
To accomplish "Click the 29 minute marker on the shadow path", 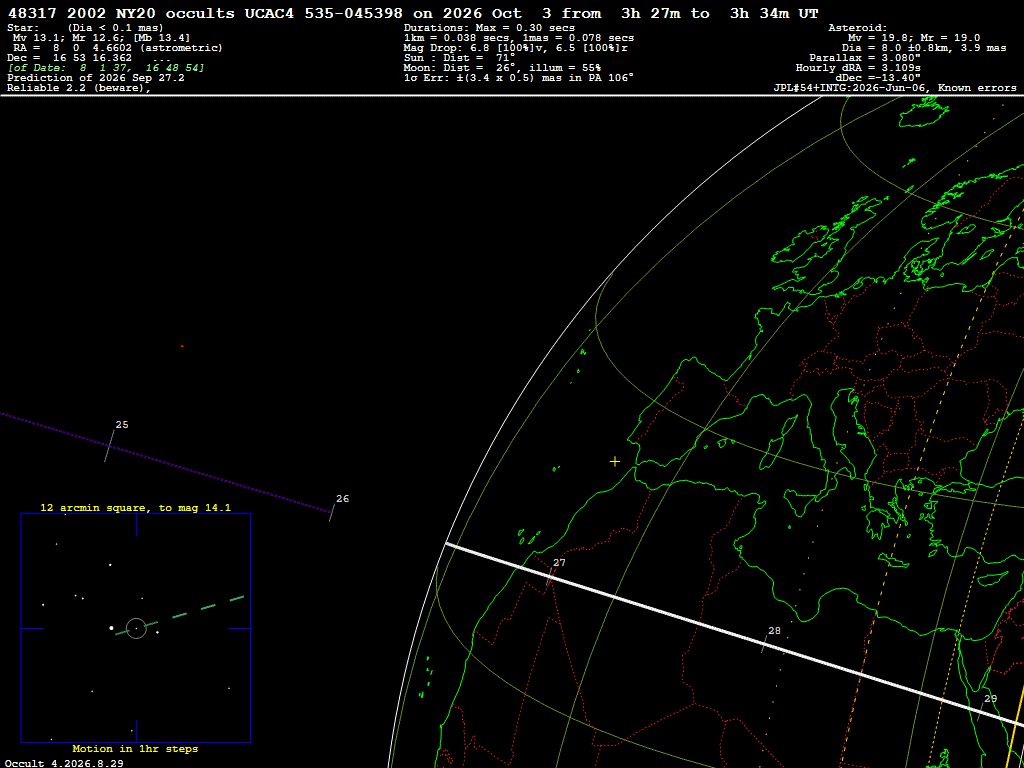I will [x=984, y=708].
